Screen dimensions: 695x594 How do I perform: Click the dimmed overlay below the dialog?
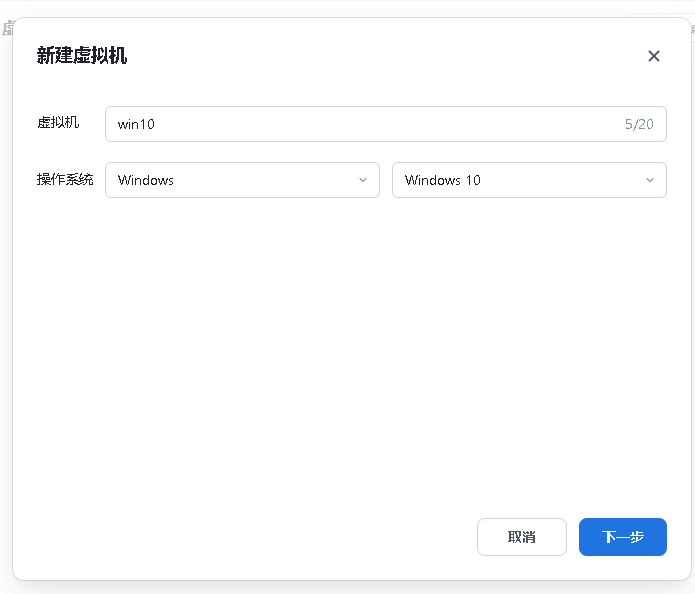point(350,588)
